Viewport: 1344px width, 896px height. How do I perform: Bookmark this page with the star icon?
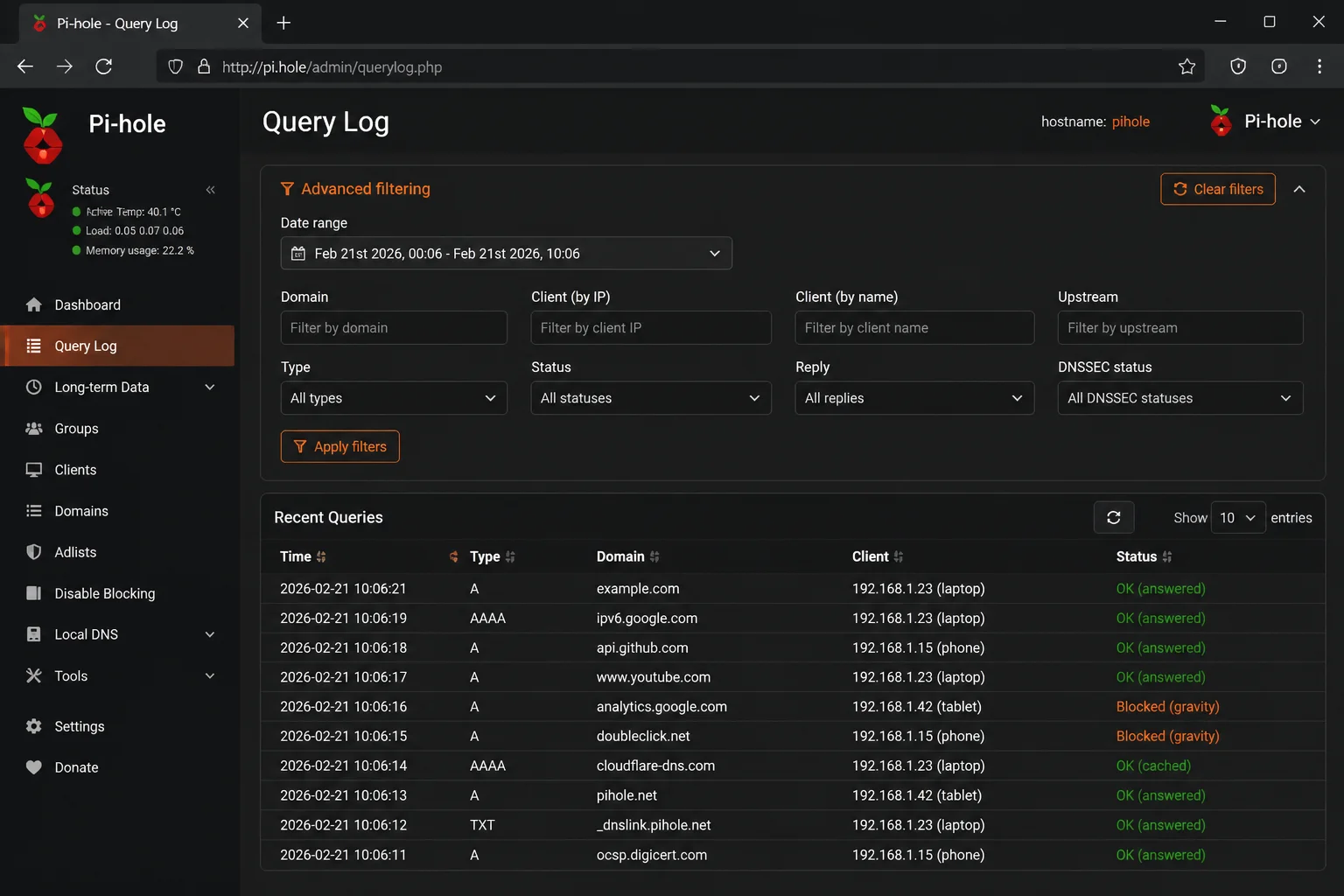tap(1186, 66)
